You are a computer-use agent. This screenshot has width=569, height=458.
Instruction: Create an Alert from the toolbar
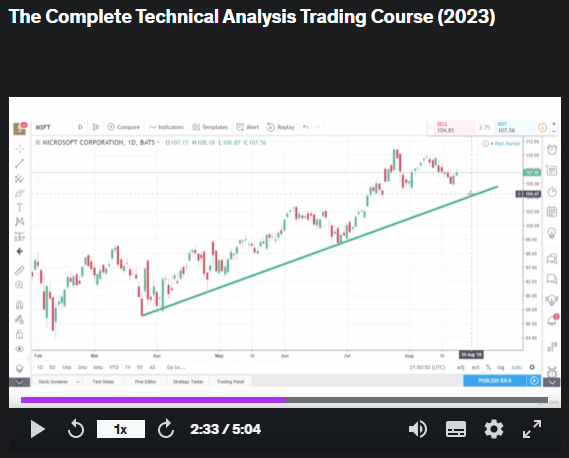pyautogui.click(x=247, y=127)
